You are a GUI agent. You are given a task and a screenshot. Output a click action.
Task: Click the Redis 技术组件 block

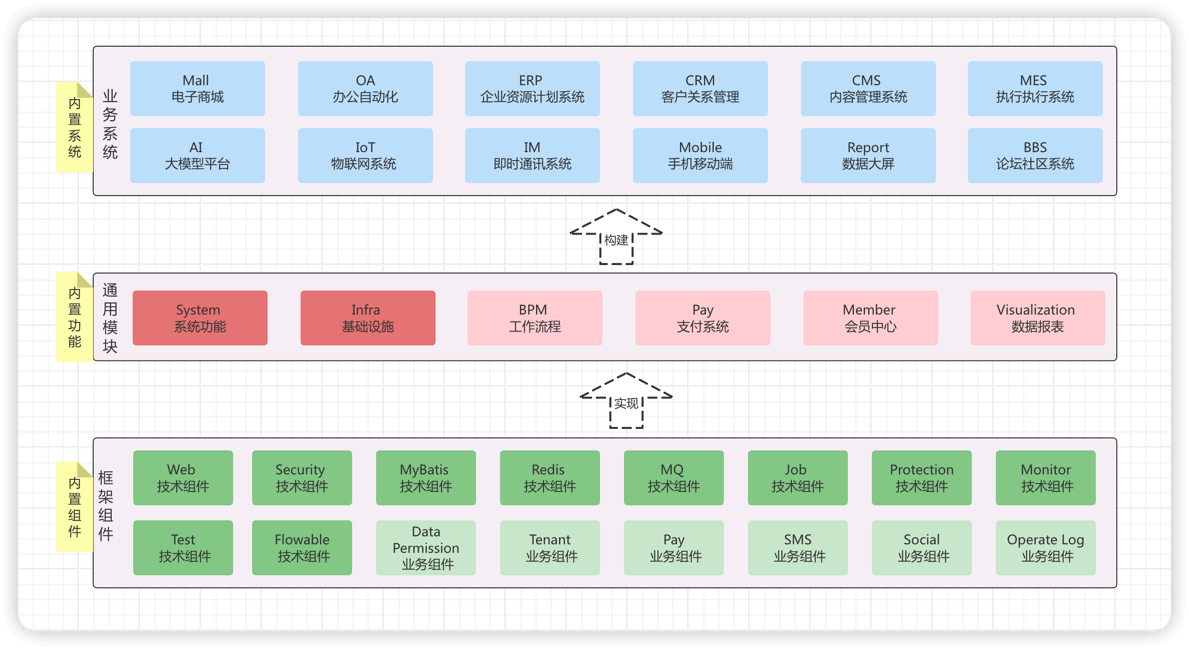549,478
